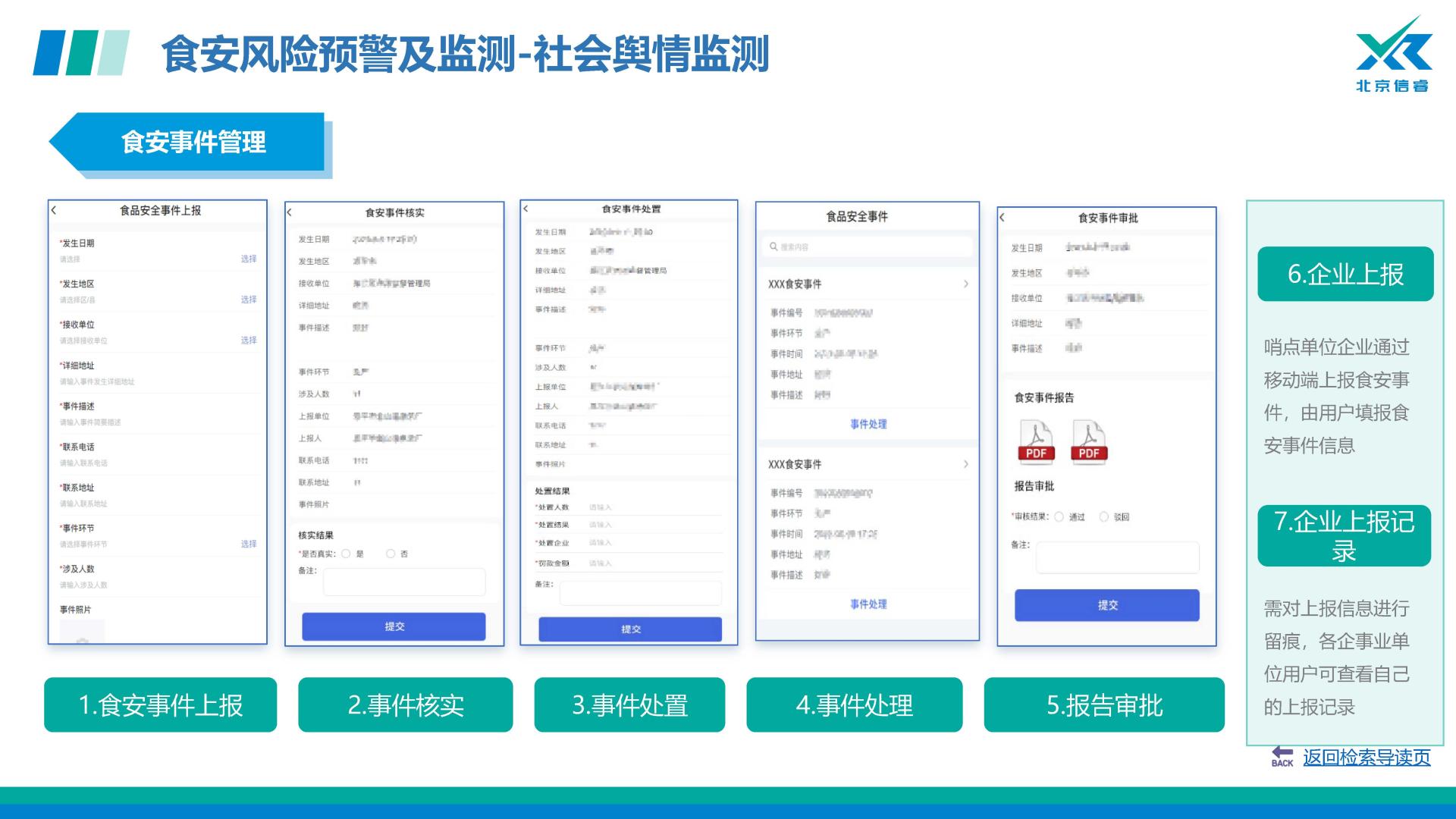Click 备注 text field in 食安事件核实
Image resolution: width=1456 pixels, height=819 pixels.
(404, 582)
